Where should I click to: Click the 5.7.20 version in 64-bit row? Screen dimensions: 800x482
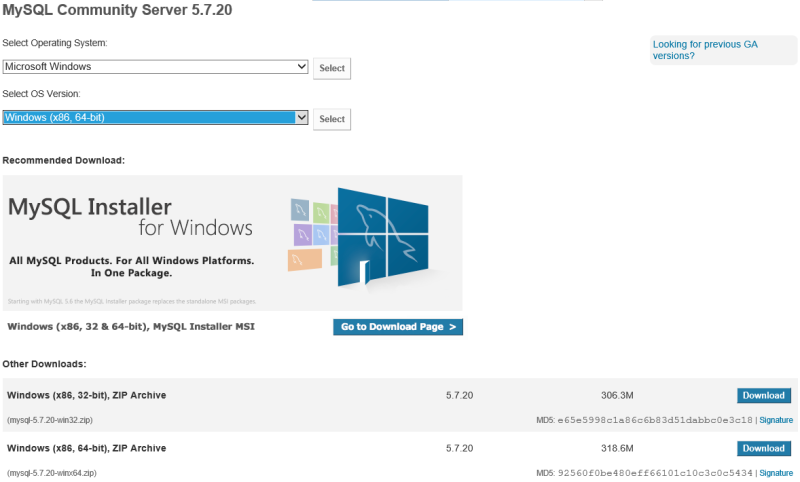459,448
